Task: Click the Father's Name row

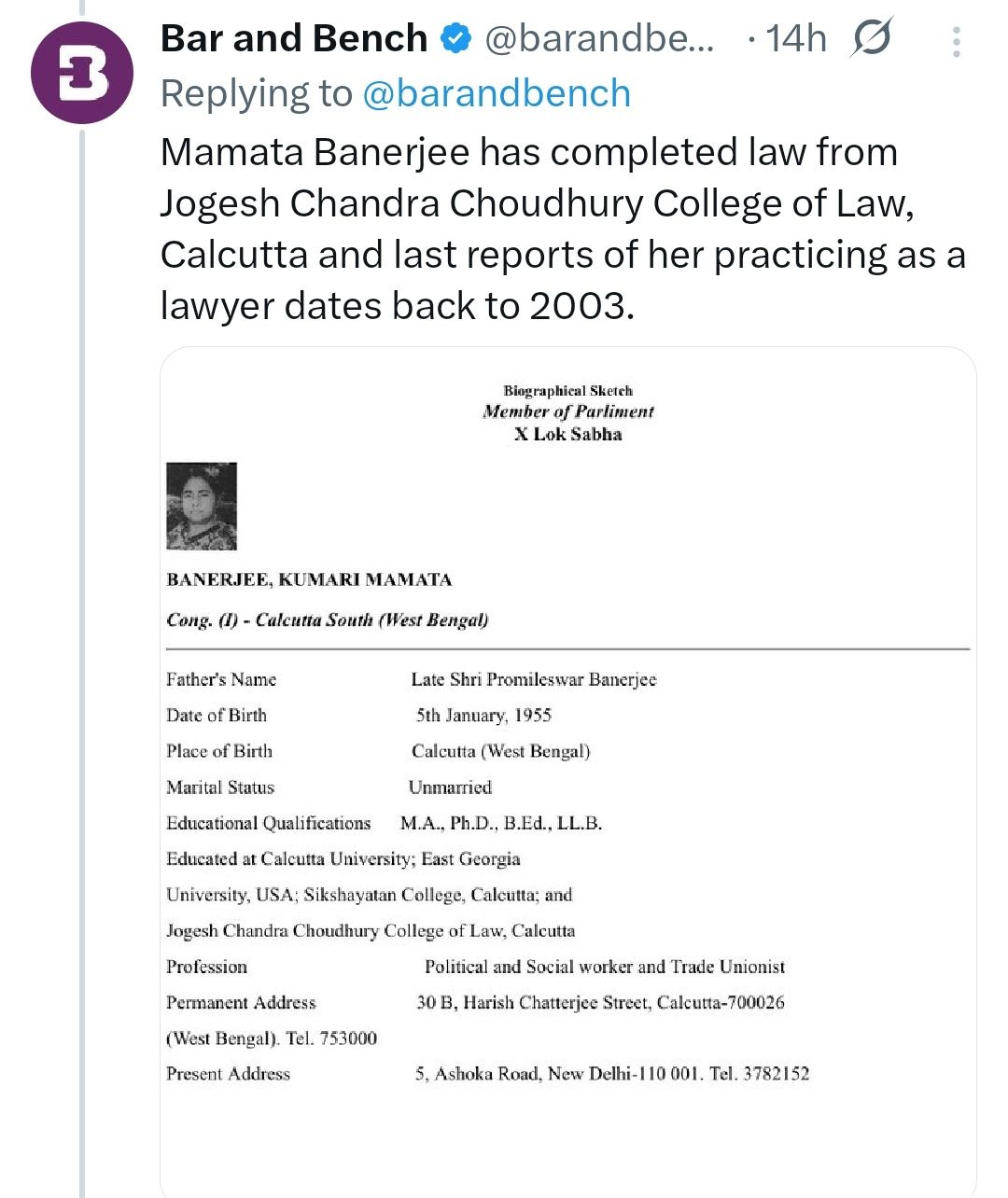Action: click(411, 679)
